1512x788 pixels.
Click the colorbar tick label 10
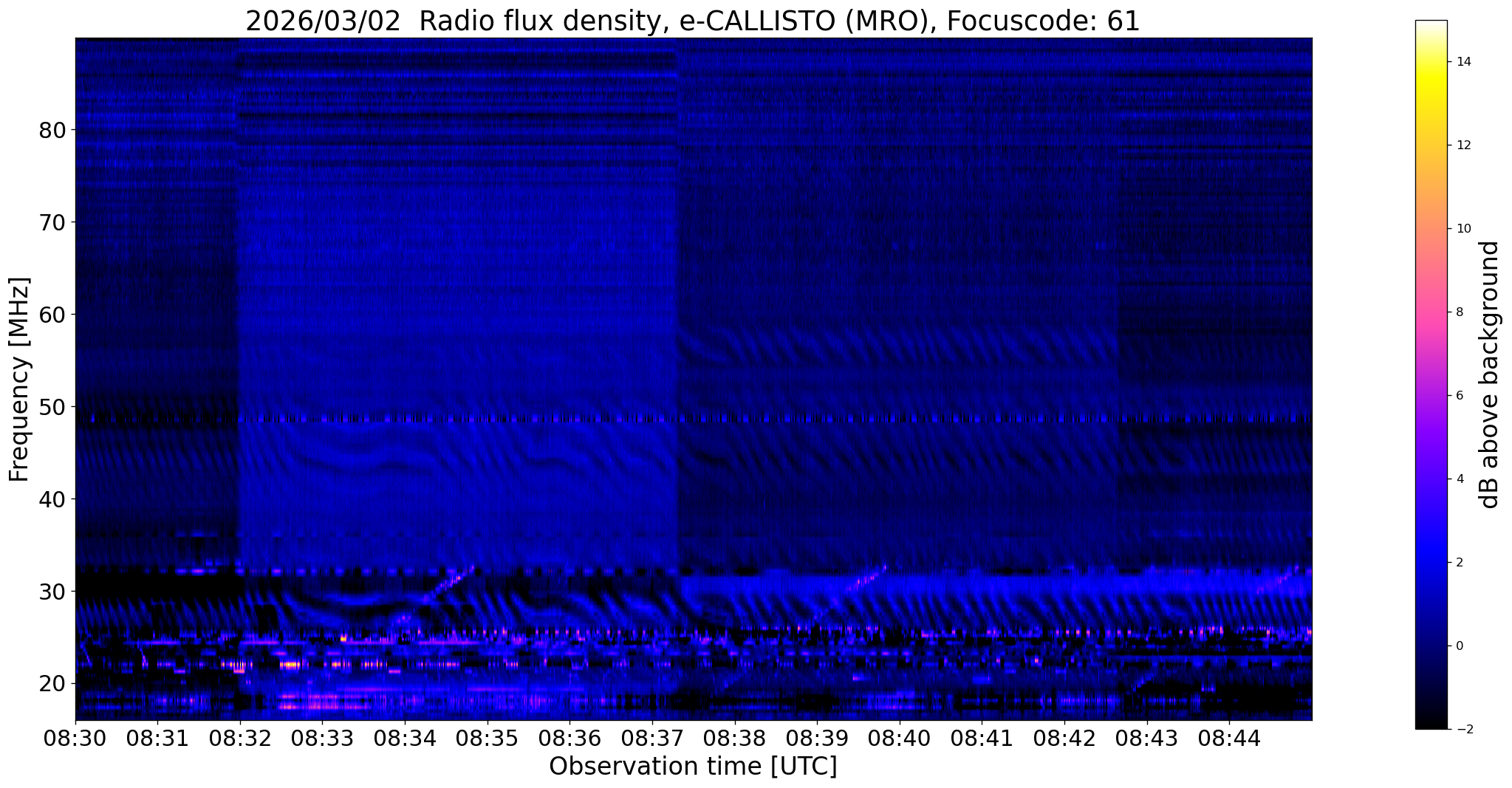click(1463, 228)
